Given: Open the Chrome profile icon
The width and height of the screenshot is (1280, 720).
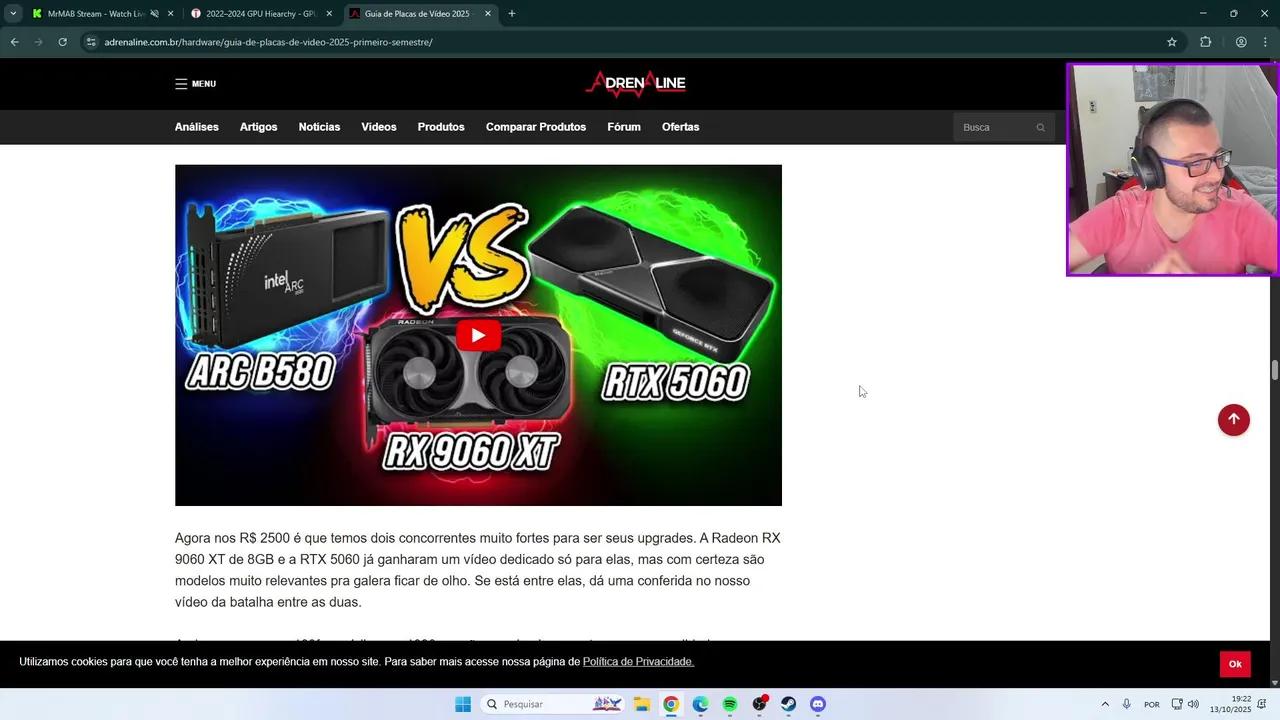Looking at the screenshot, I should [x=1240, y=42].
